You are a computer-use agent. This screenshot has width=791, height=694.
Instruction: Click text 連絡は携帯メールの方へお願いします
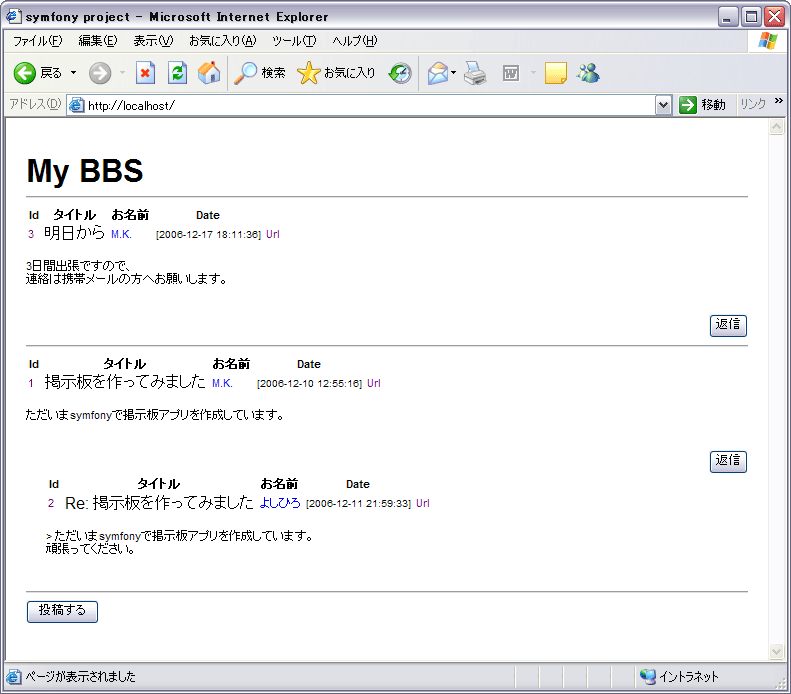click(x=126, y=278)
